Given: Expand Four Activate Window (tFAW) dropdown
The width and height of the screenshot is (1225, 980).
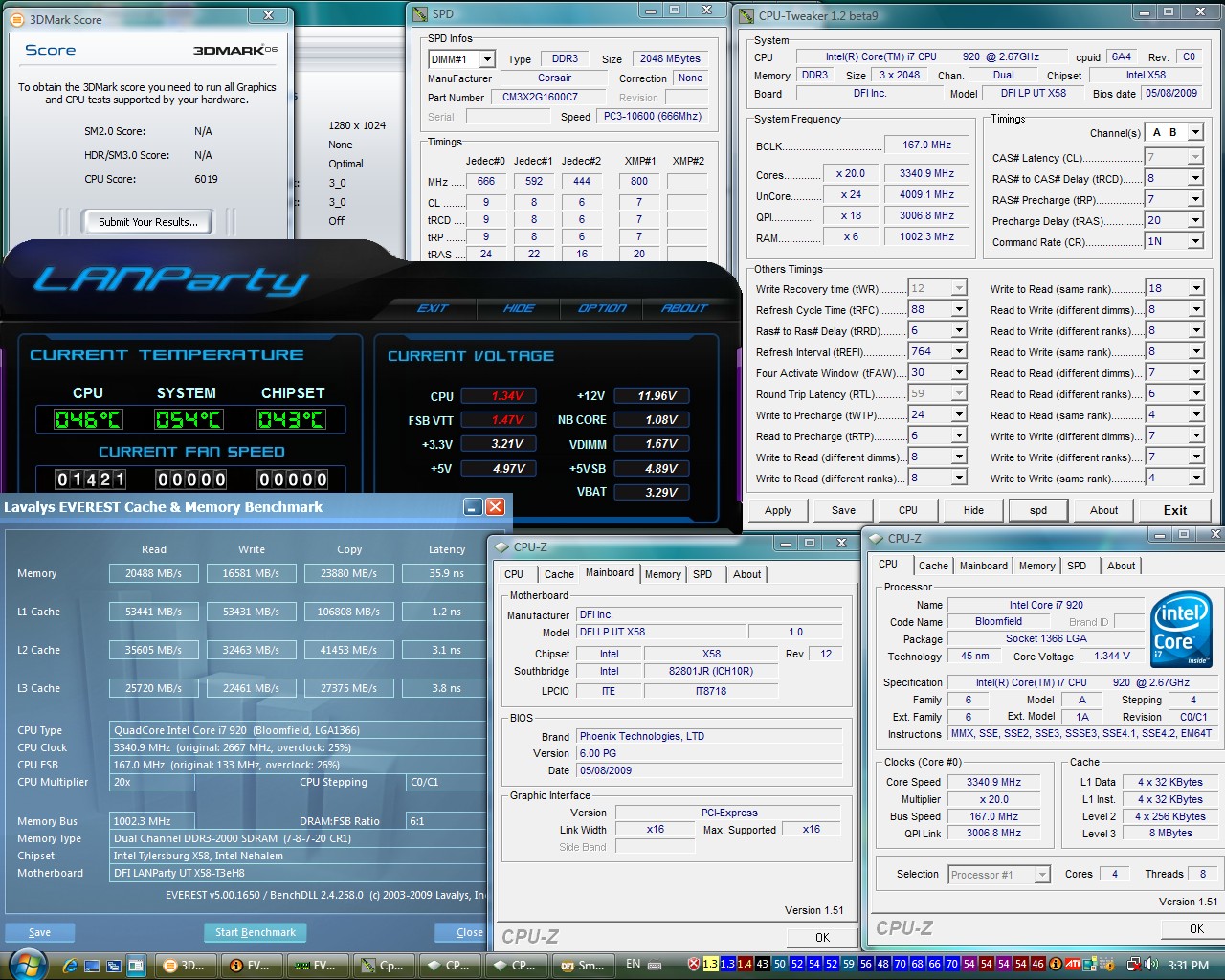Looking at the screenshot, I should tap(958, 372).
